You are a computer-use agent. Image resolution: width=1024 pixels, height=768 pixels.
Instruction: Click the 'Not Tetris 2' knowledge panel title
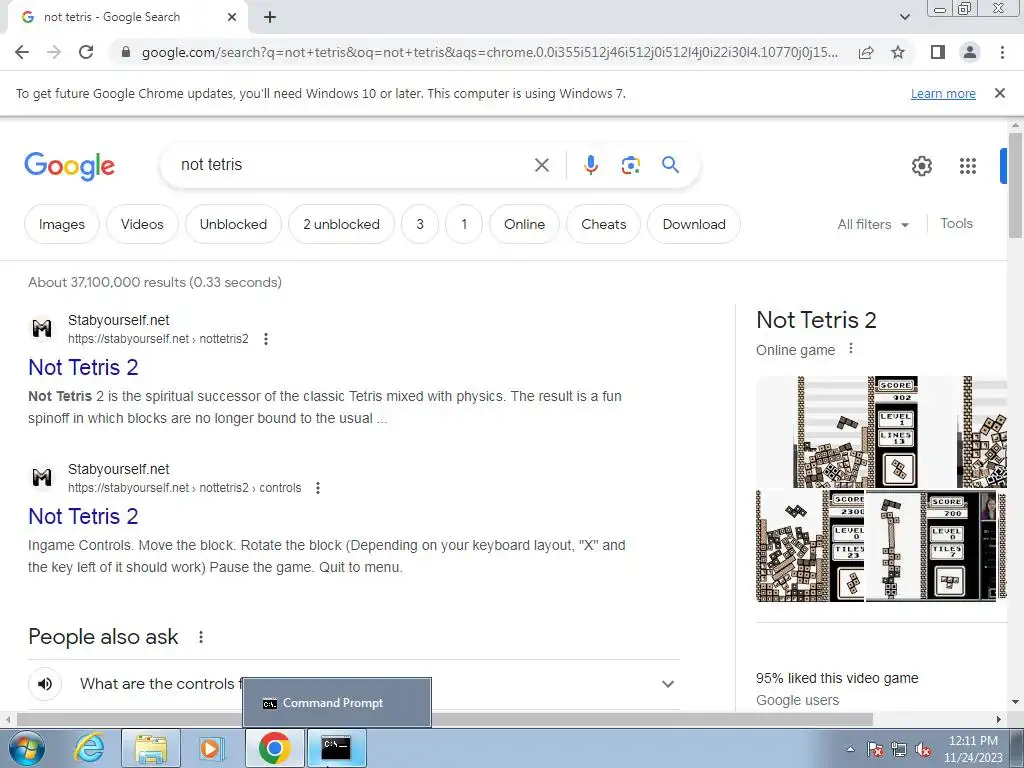[x=816, y=320]
